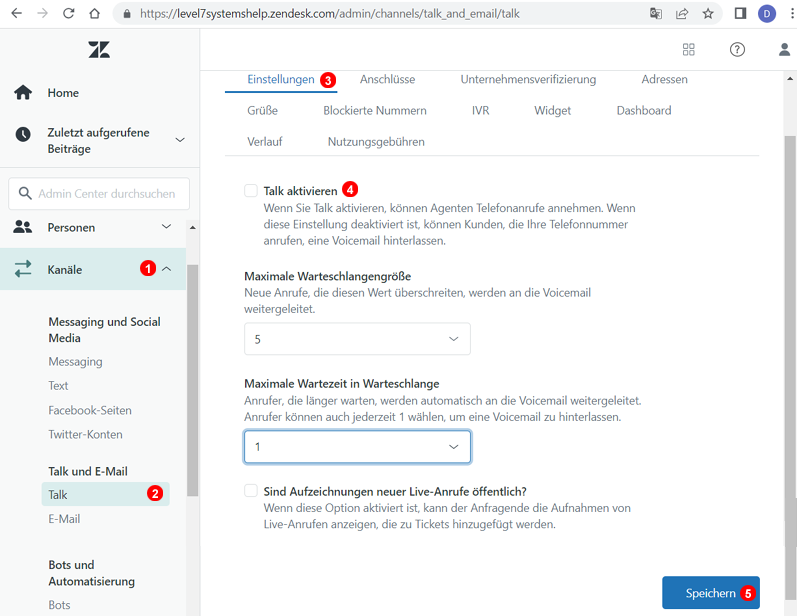
Task: Click the share page icon
Action: coord(682,14)
